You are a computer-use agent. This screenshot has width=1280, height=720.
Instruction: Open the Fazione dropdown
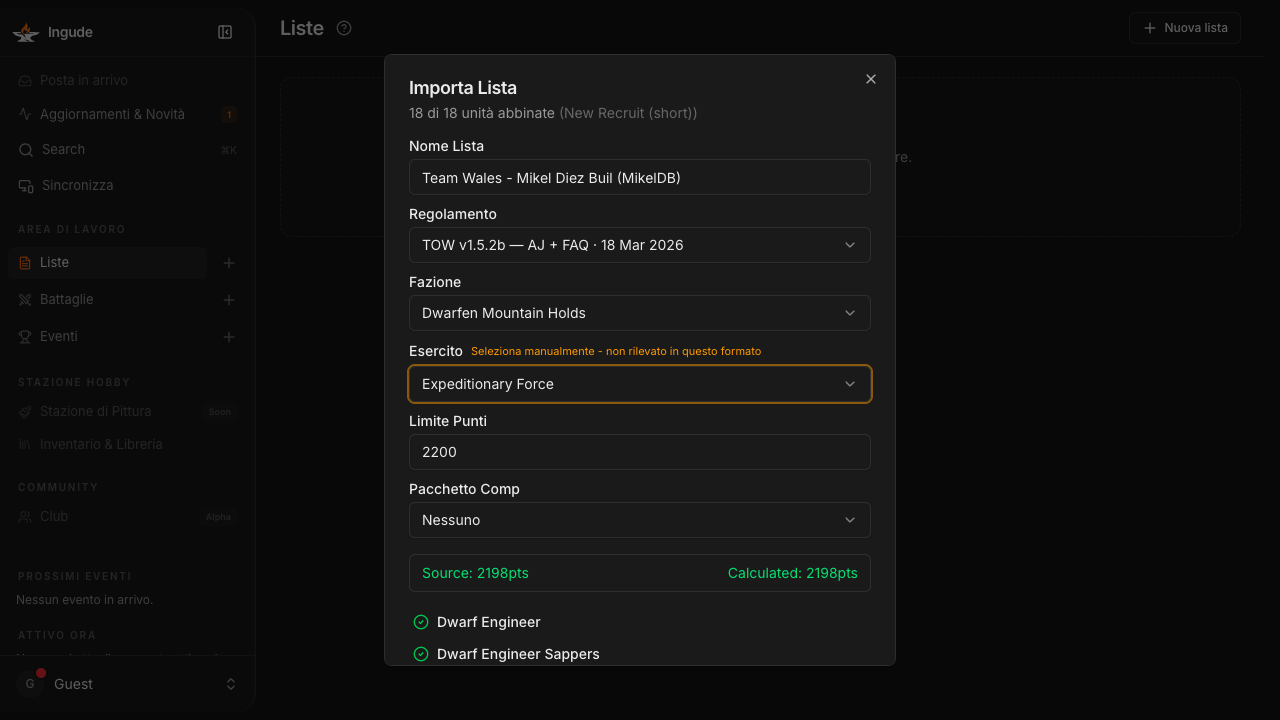pyautogui.click(x=640, y=313)
